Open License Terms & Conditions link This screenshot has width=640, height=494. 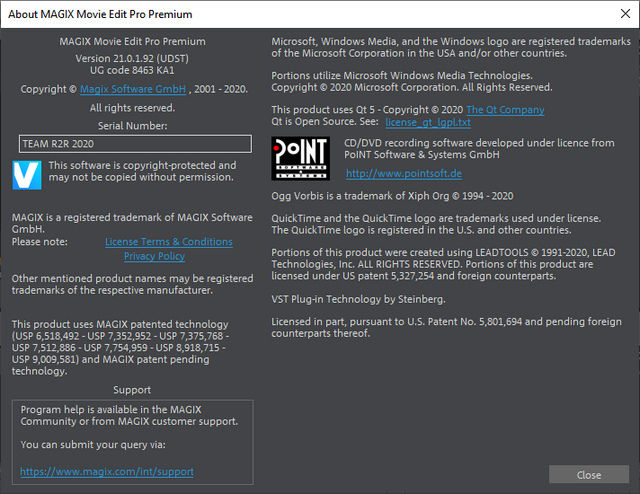[x=169, y=242]
